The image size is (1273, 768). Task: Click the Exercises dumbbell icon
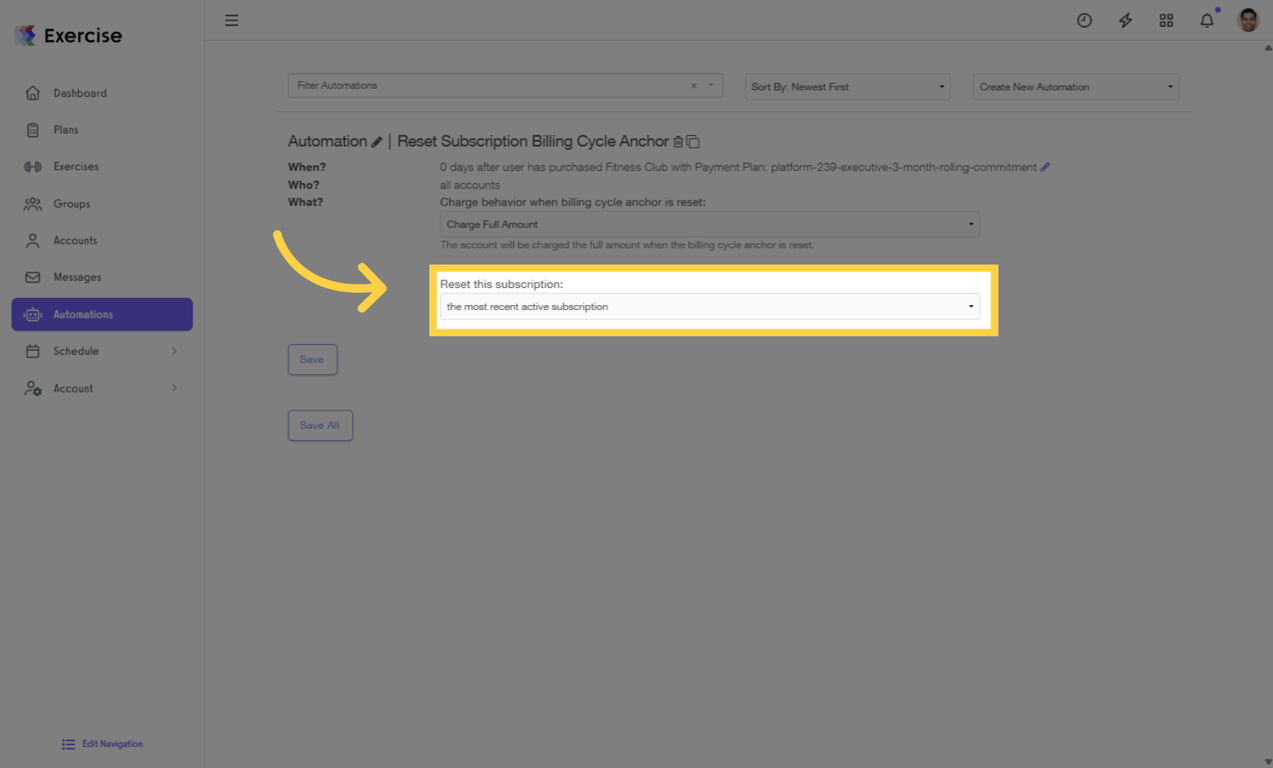tap(33, 167)
